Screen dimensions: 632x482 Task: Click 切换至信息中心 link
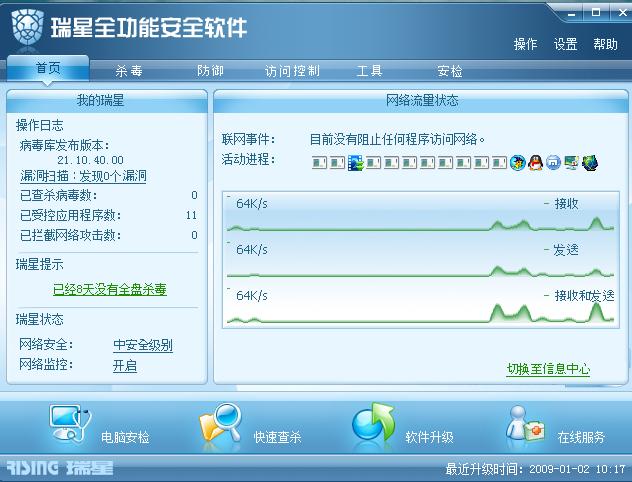pyautogui.click(x=548, y=369)
